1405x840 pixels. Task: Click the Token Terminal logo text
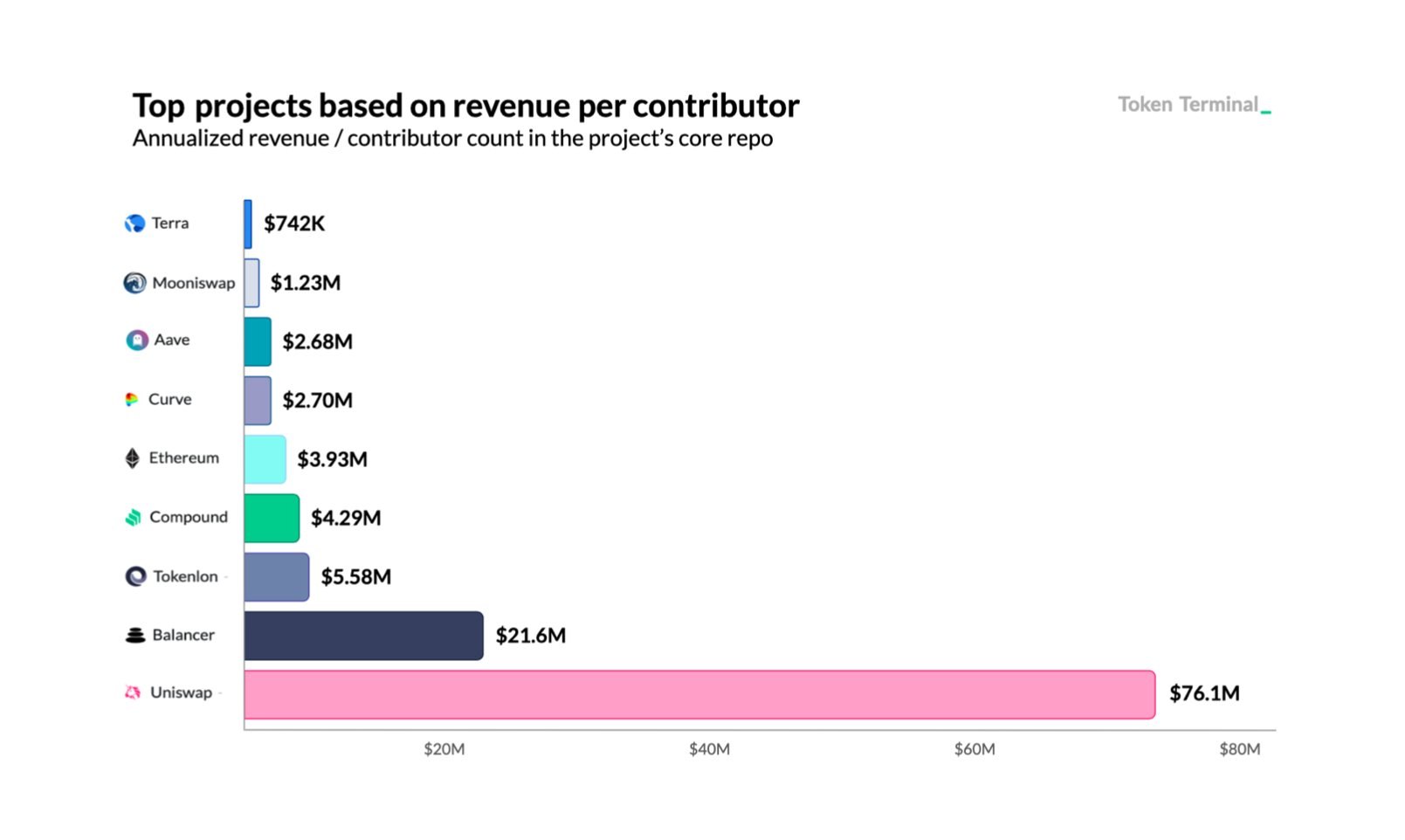(x=1194, y=105)
